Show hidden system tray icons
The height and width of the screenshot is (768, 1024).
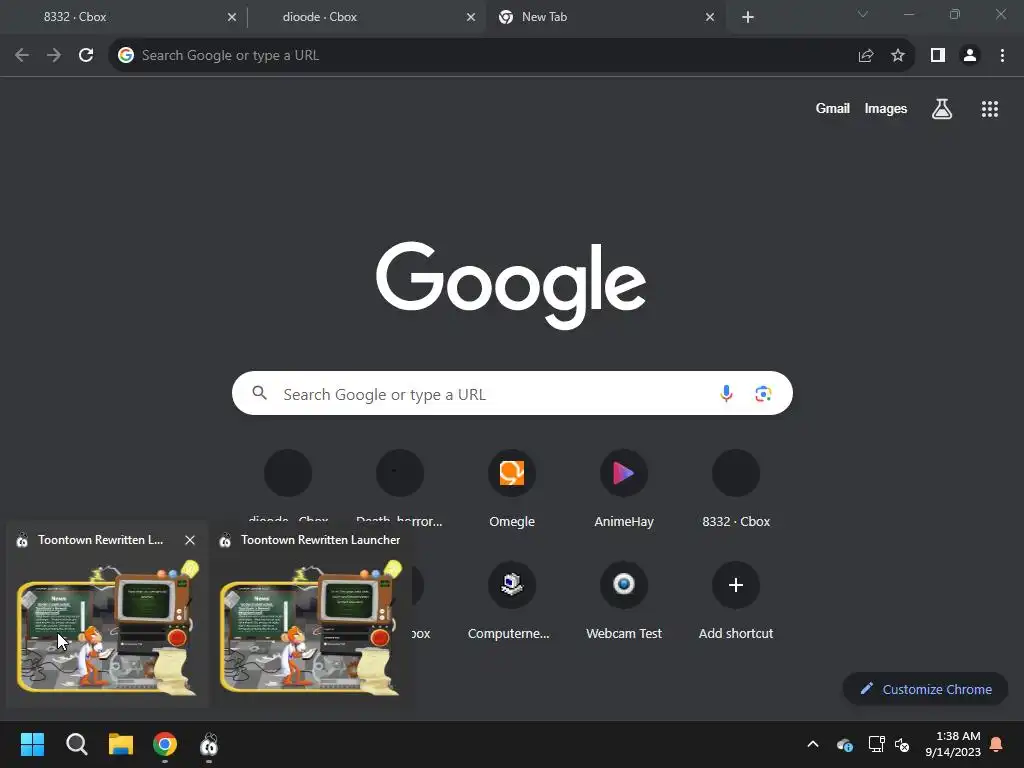(x=813, y=744)
